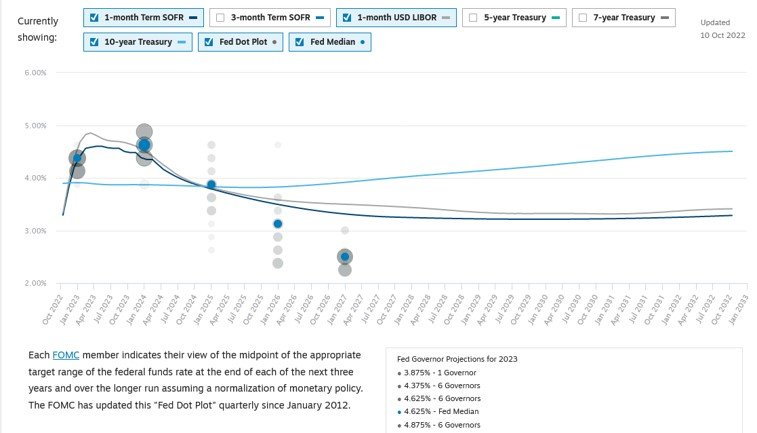Click the 1-month Term SOFR legend line icon
This screenshot has height=433, width=757.
click(195, 18)
